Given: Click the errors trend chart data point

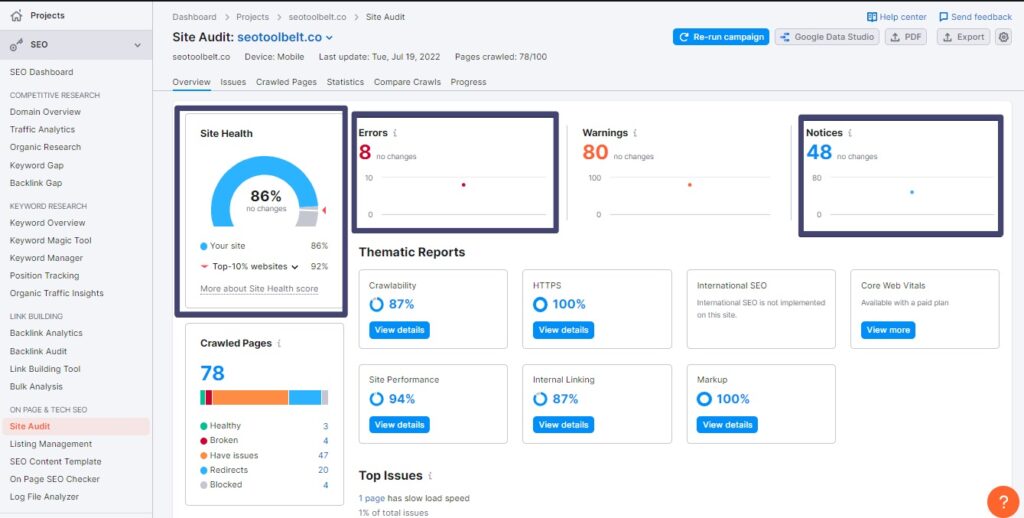Looking at the screenshot, I should (464, 185).
